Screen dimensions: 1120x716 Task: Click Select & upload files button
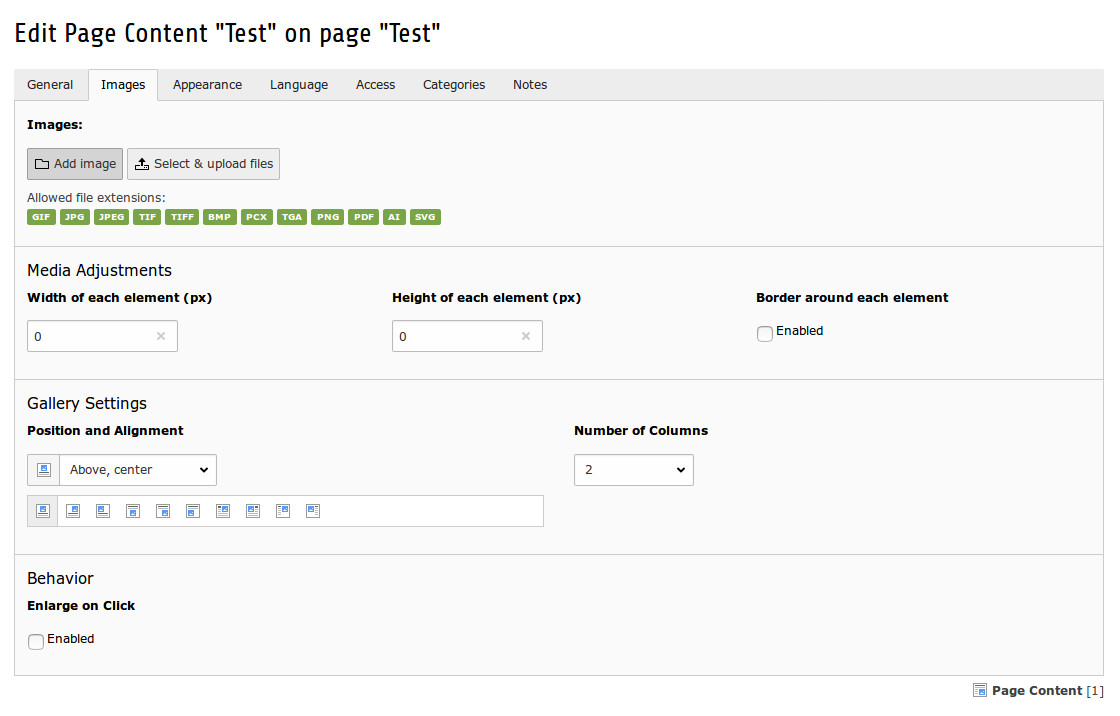[204, 164]
